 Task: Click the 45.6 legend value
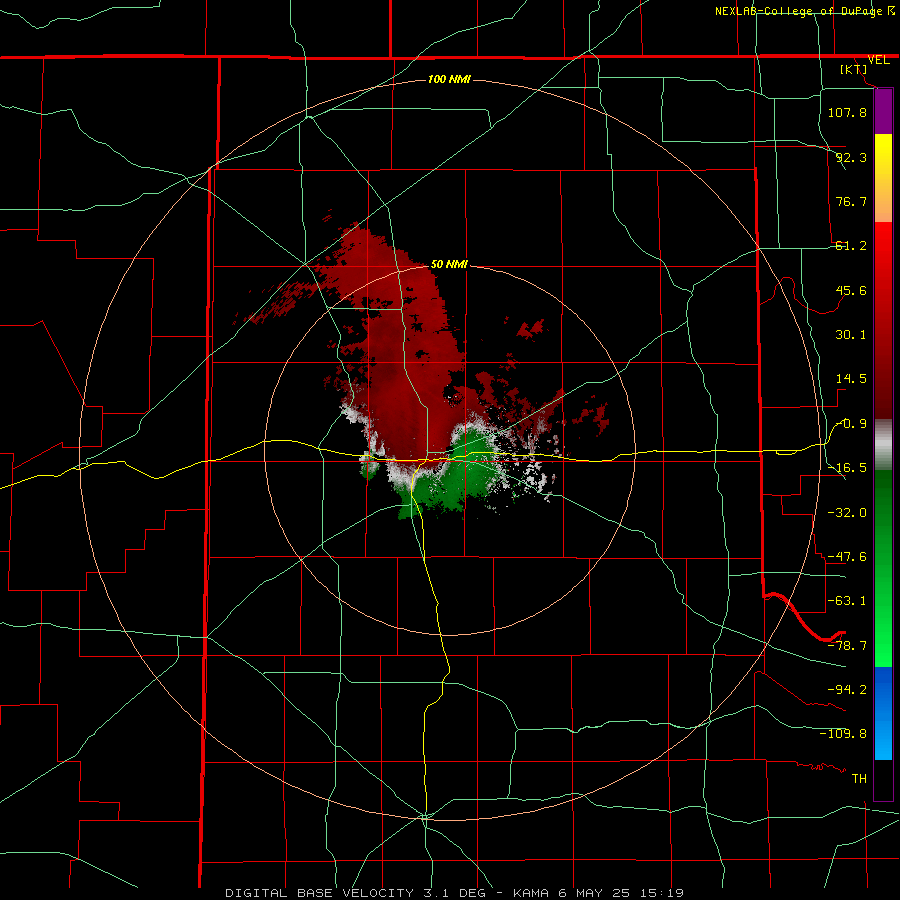tap(851, 290)
